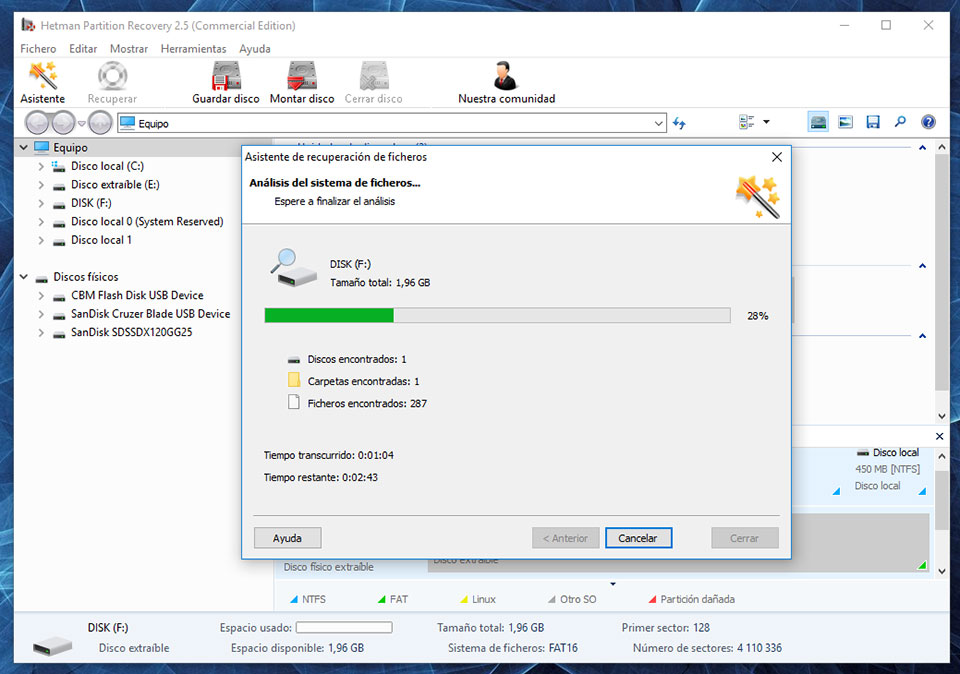Open the Fichero menu

click(x=38, y=49)
